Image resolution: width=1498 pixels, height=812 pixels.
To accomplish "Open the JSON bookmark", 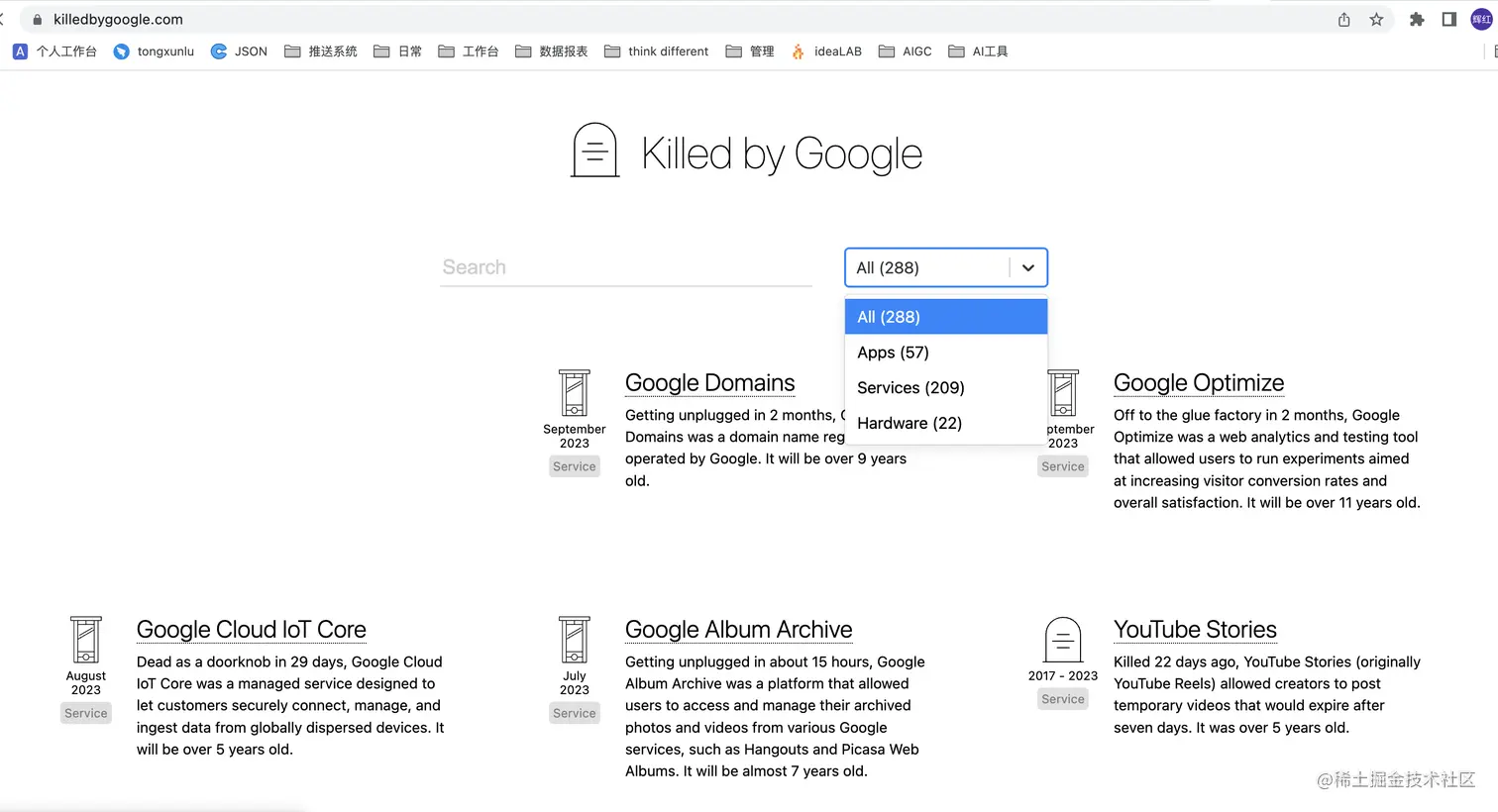I will (239, 51).
